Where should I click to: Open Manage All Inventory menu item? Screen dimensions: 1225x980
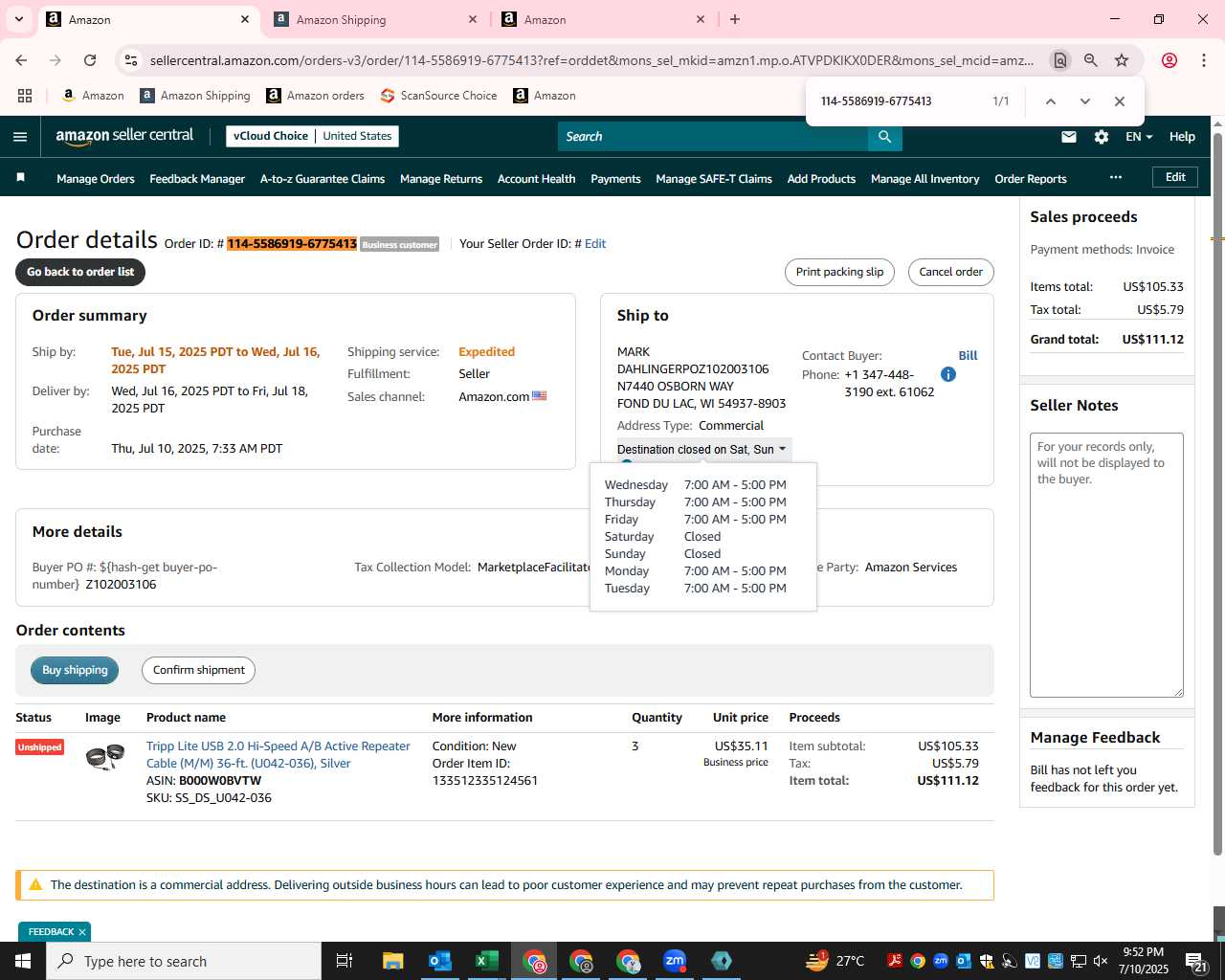tap(924, 179)
